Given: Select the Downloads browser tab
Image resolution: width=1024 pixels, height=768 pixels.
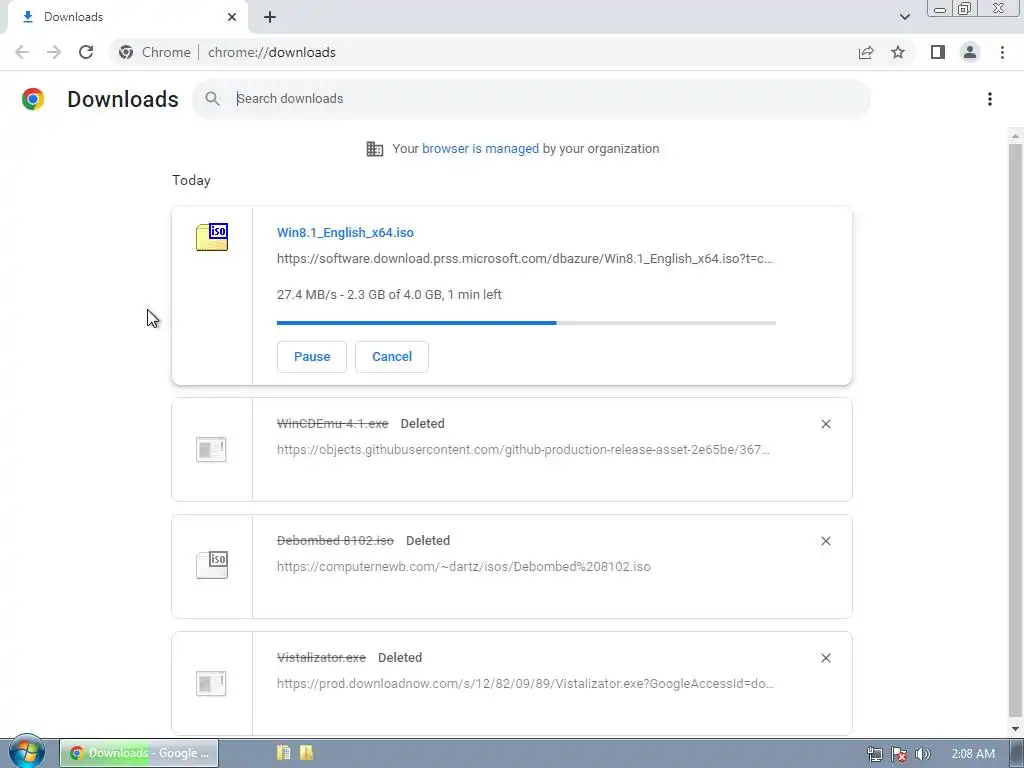Looking at the screenshot, I should 127,17.
